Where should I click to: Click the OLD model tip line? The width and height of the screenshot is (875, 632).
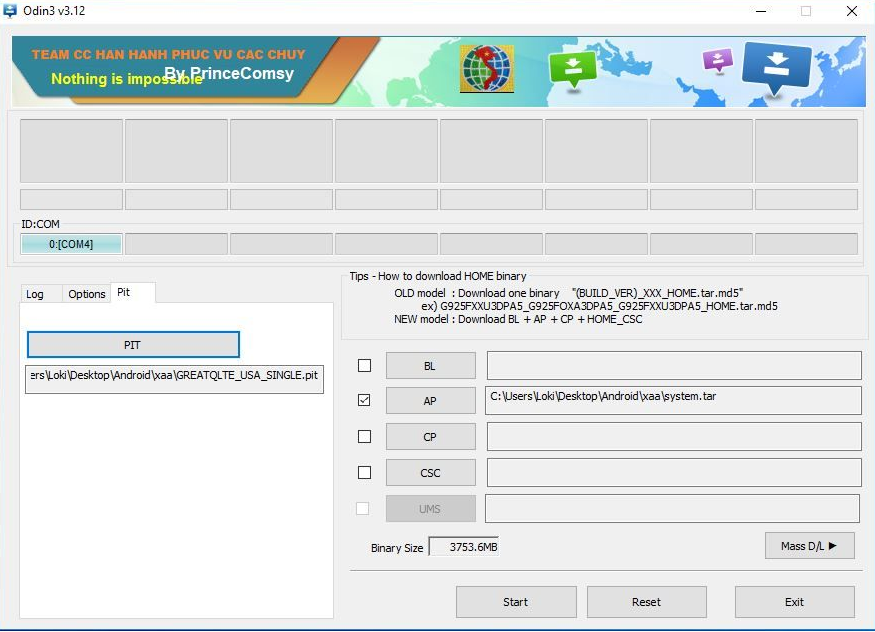tap(568, 293)
